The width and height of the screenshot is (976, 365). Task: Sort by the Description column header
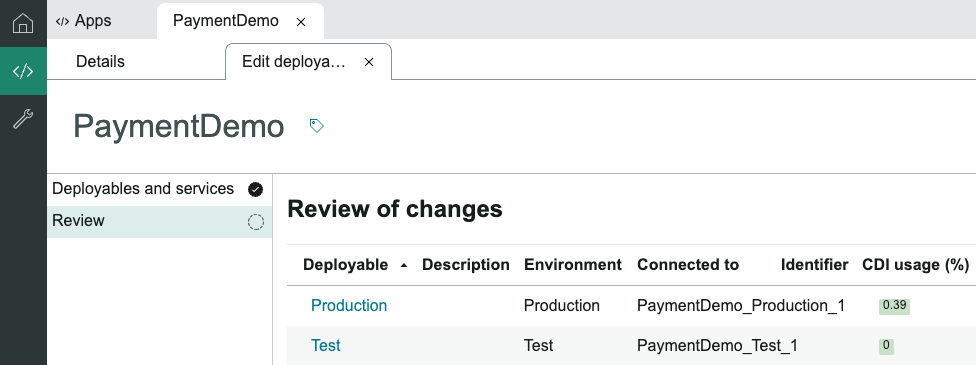pyautogui.click(x=466, y=265)
